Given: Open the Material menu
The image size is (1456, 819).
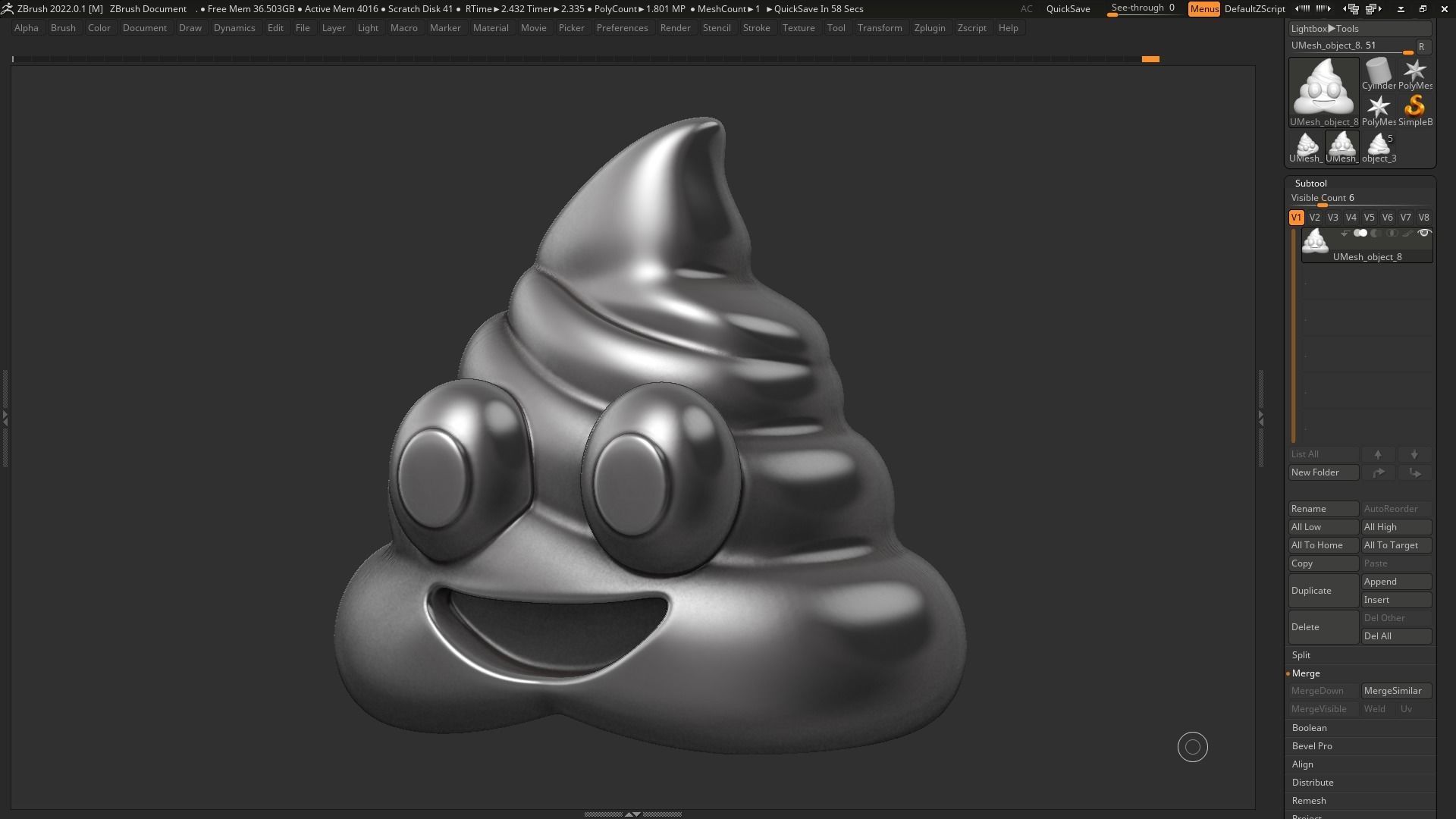Looking at the screenshot, I should coord(491,28).
